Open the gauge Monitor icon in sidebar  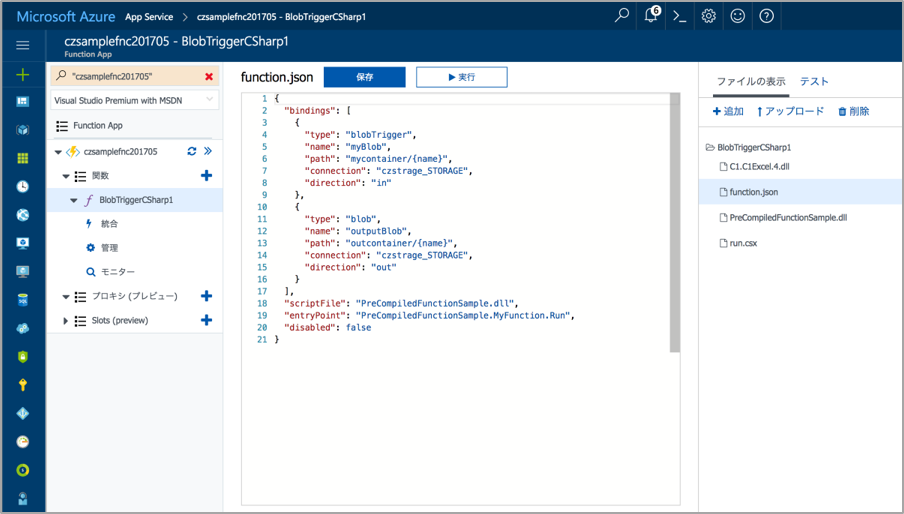(x=23, y=442)
